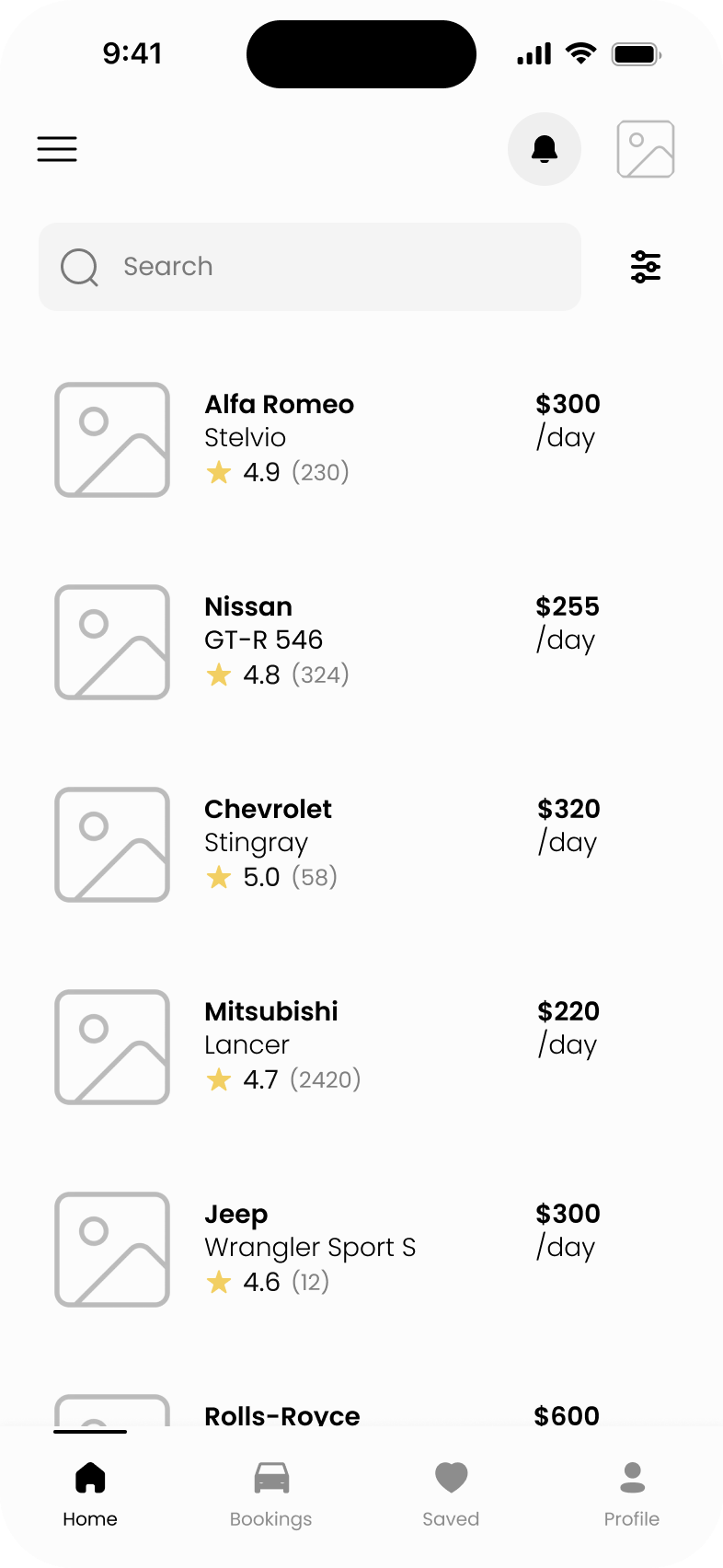Open the user avatar image
The width and height of the screenshot is (723, 1568).
(x=646, y=149)
